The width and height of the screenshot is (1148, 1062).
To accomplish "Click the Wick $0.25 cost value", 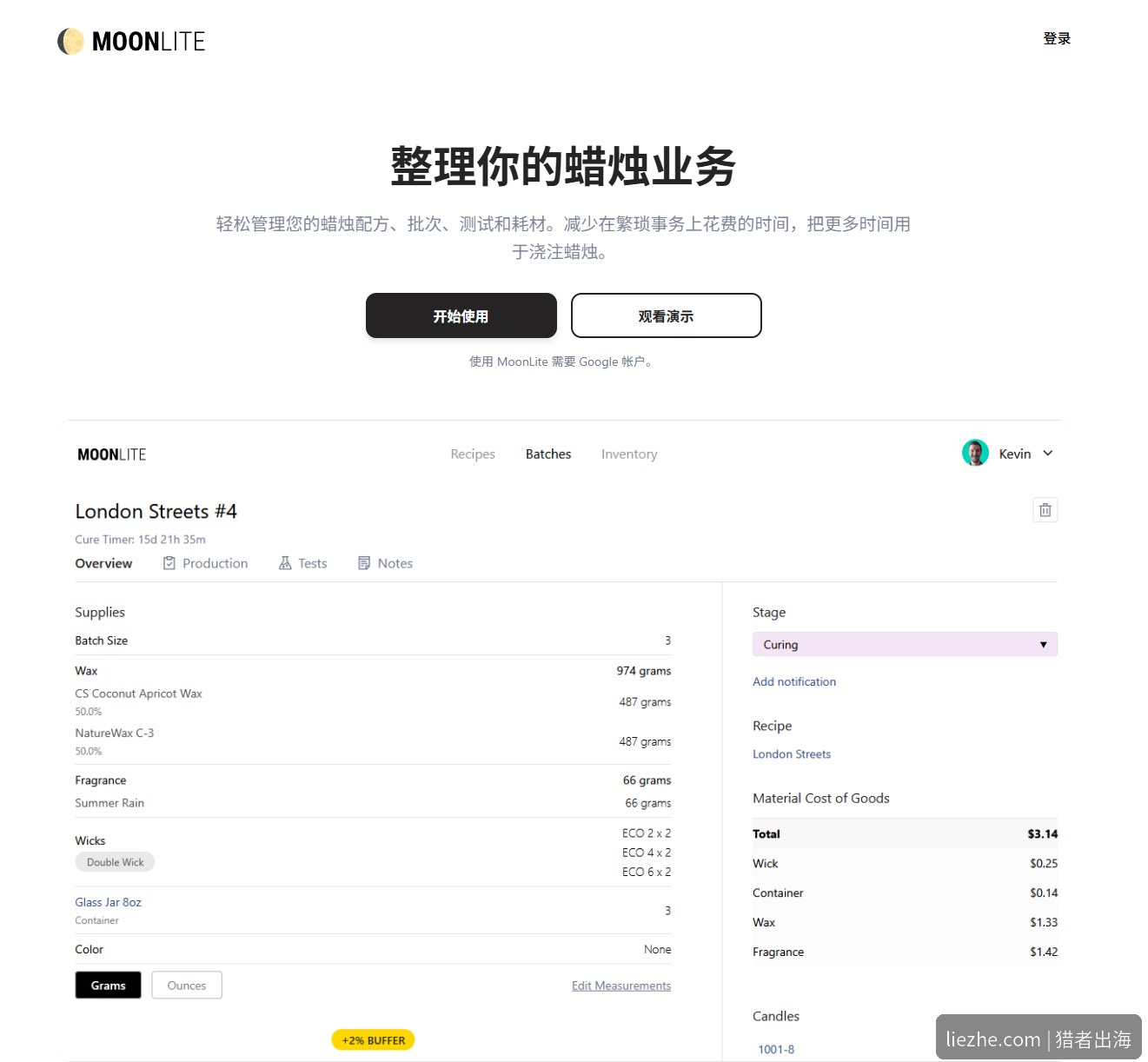I will click(x=1044, y=863).
